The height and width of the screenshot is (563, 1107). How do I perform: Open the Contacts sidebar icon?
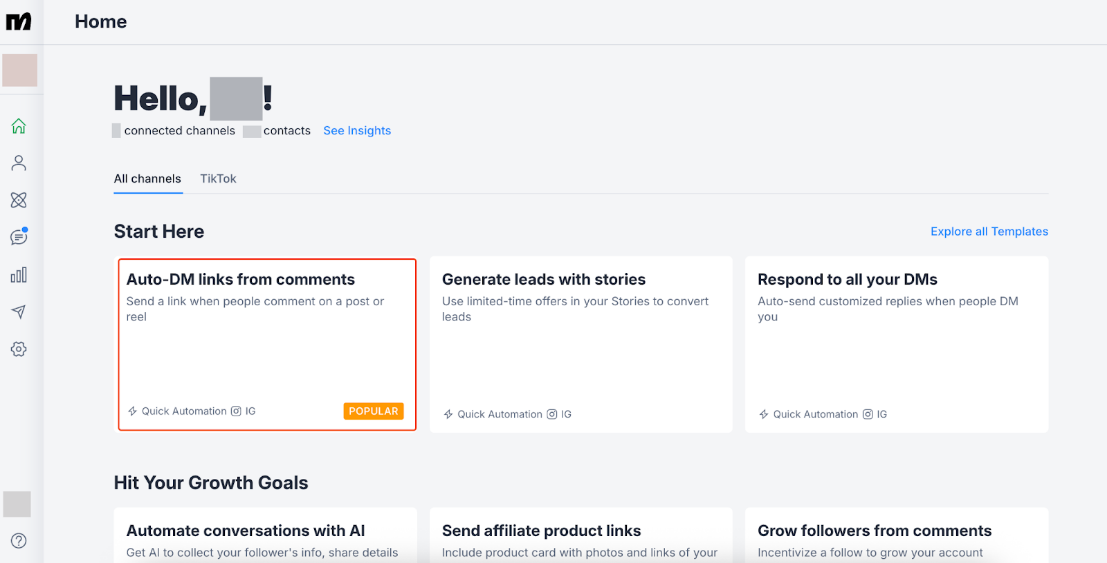pos(18,163)
